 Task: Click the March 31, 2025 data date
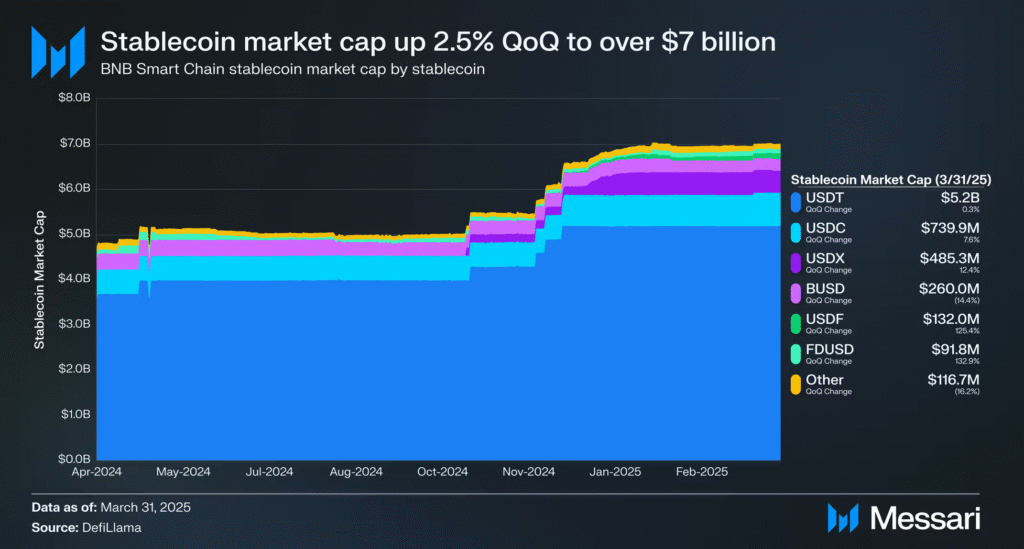click(x=146, y=507)
